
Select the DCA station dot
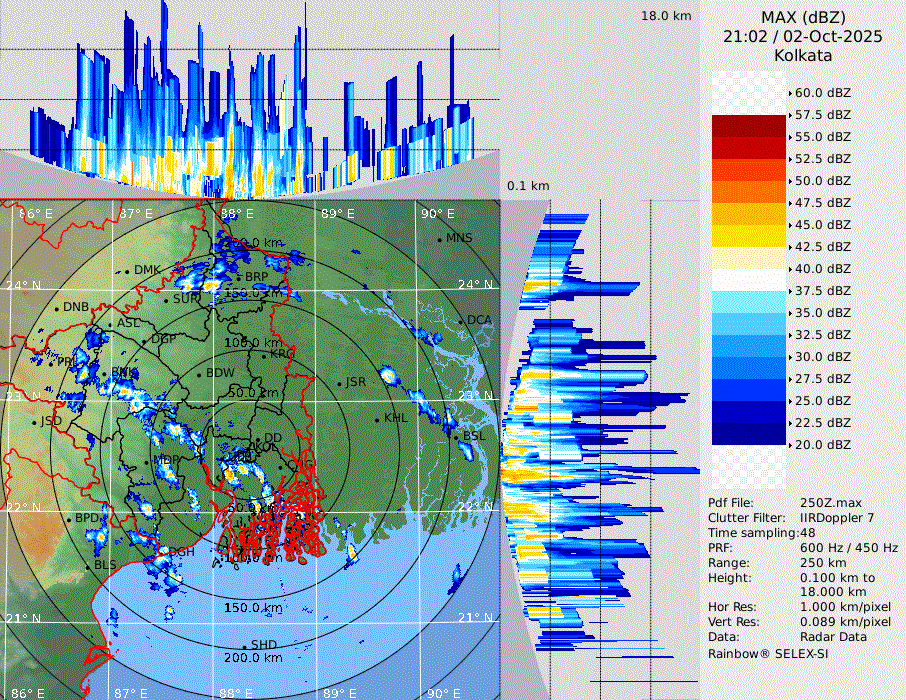tap(462, 321)
